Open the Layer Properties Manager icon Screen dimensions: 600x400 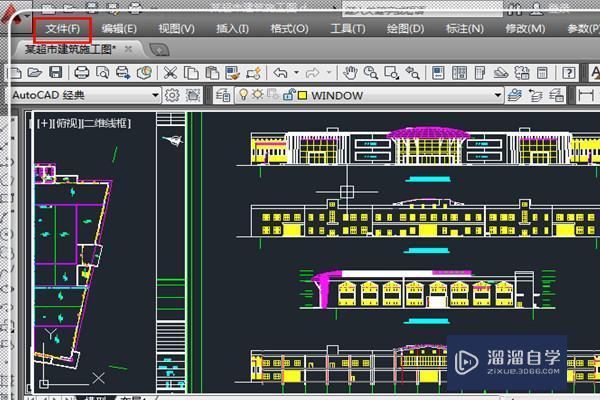coord(224,95)
